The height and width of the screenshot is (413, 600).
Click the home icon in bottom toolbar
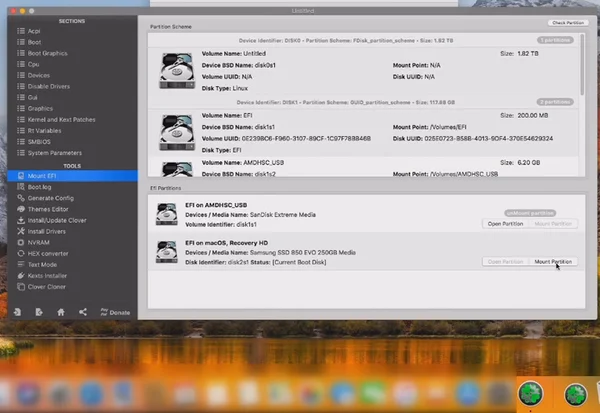tap(60, 312)
